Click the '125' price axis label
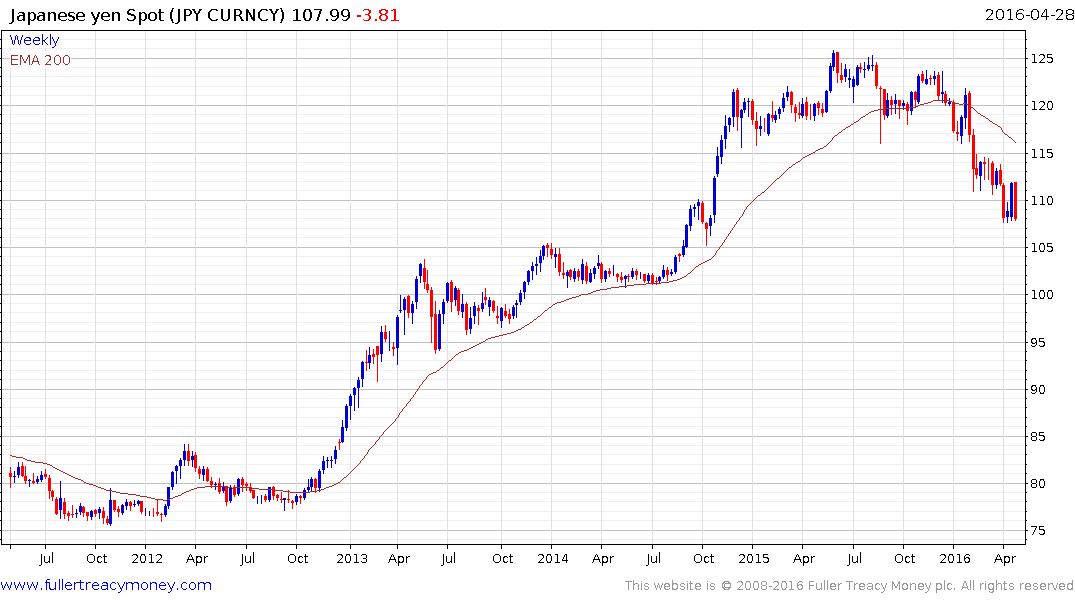Screen dimensions: 1075x600 pyautogui.click(x=1042, y=58)
